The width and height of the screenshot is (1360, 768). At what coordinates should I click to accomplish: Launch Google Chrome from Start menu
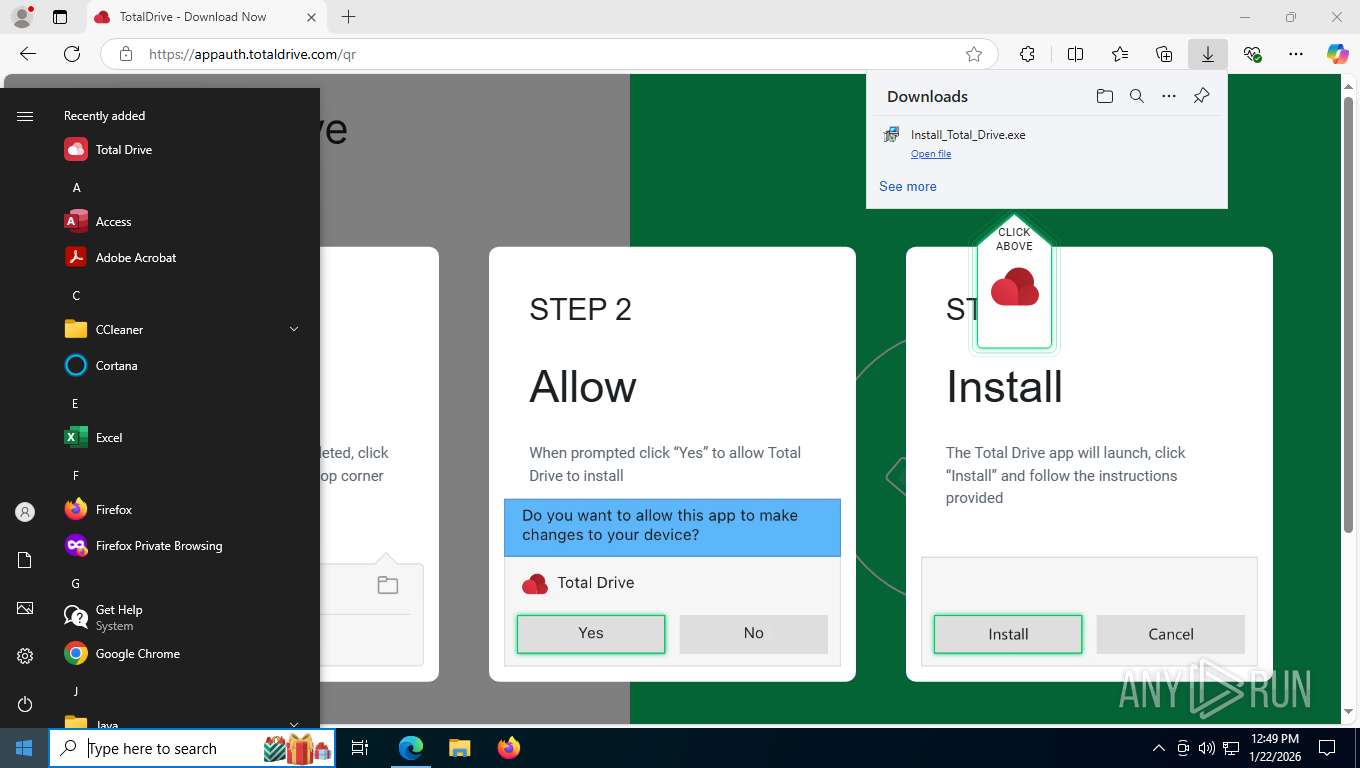(180, 654)
